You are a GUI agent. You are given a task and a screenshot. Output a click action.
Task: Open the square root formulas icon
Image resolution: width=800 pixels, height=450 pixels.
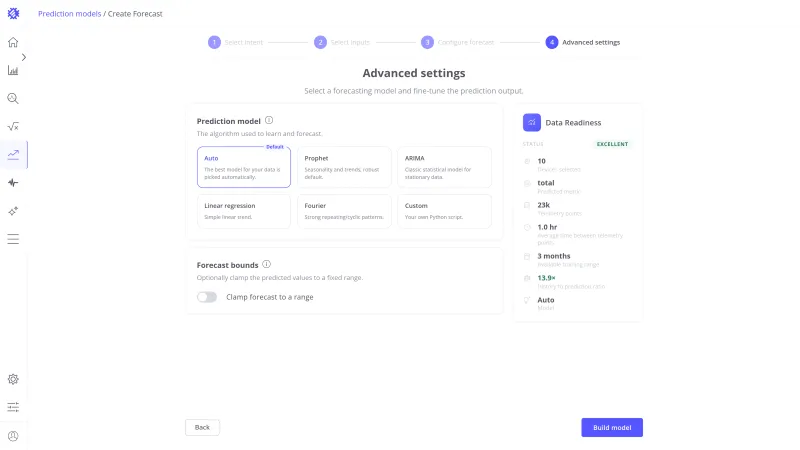(13, 127)
